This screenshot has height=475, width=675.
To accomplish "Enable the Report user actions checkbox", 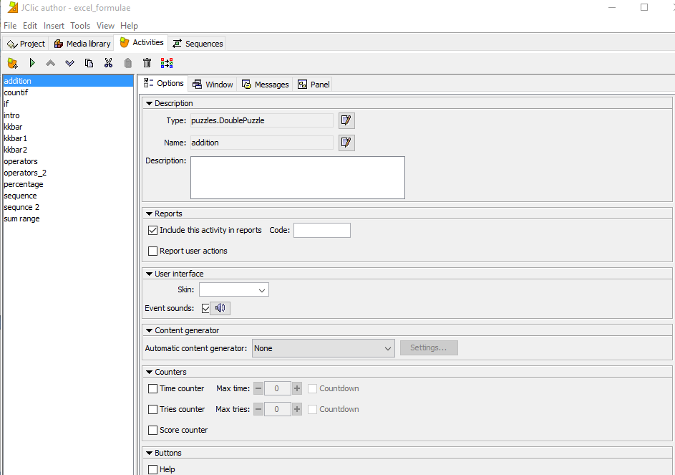I will 153,251.
